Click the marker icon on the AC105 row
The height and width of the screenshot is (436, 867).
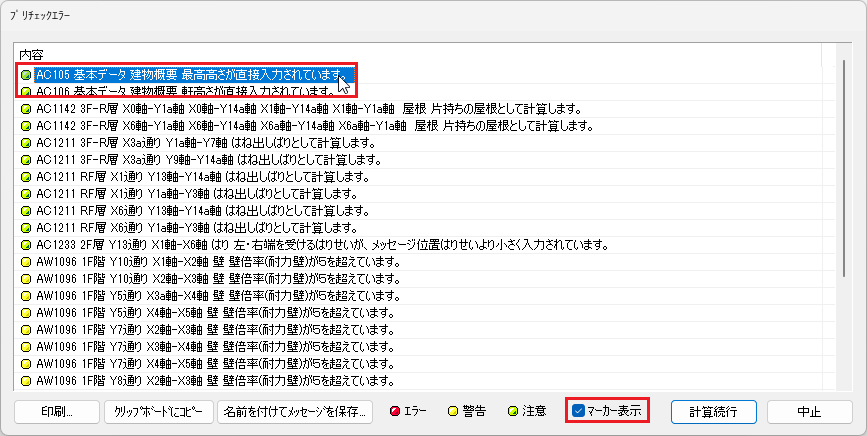[x=26, y=74]
